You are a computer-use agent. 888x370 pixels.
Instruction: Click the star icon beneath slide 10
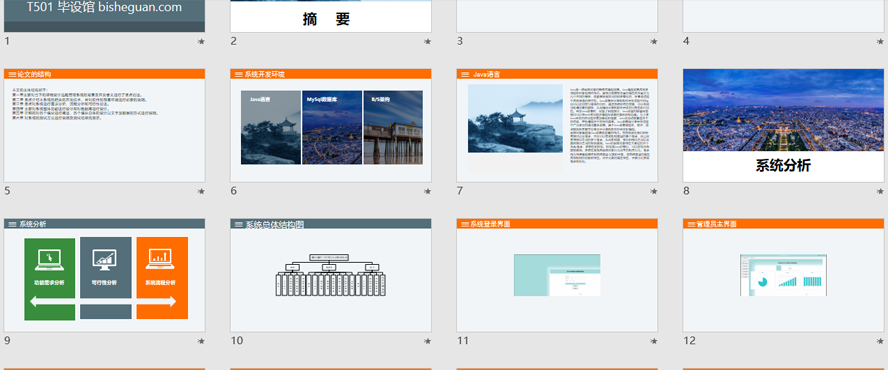point(428,341)
